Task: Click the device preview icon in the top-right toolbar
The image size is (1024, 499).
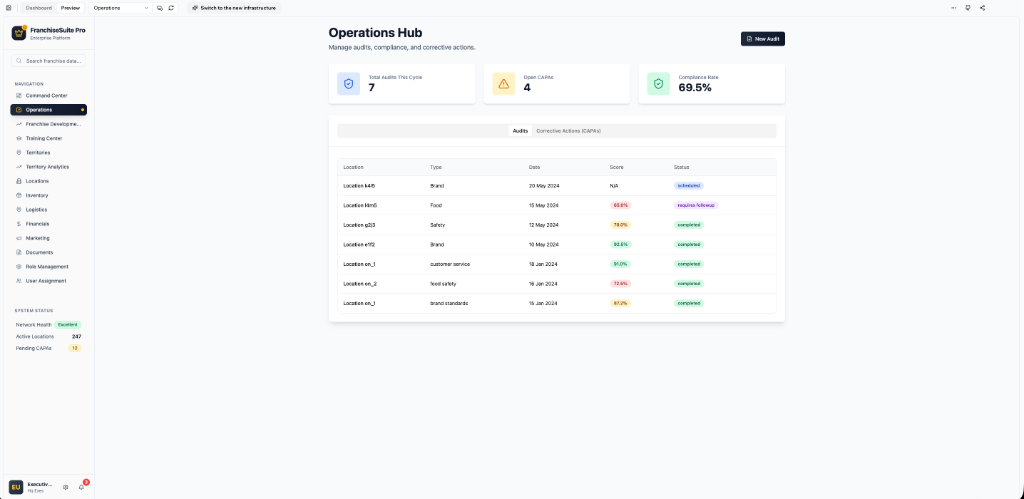Action: 967,8
